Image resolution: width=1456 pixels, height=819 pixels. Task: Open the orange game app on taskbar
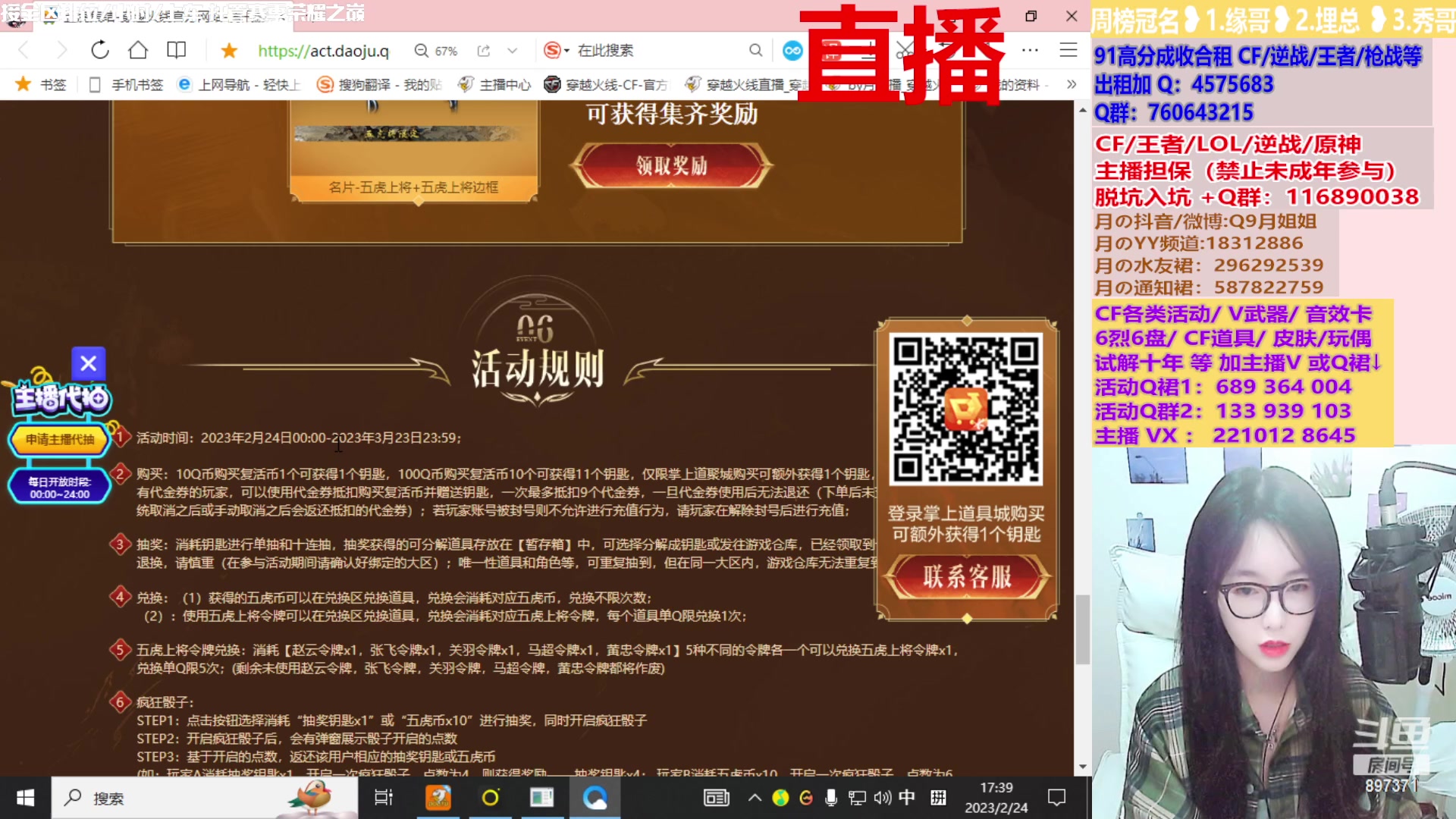point(438,798)
